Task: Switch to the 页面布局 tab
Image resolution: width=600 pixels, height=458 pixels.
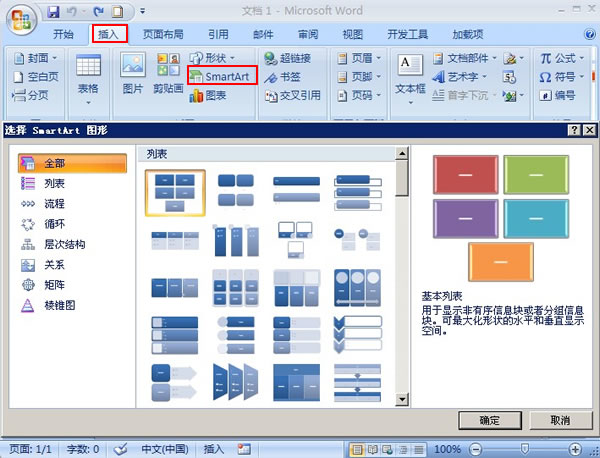Action: click(163, 34)
